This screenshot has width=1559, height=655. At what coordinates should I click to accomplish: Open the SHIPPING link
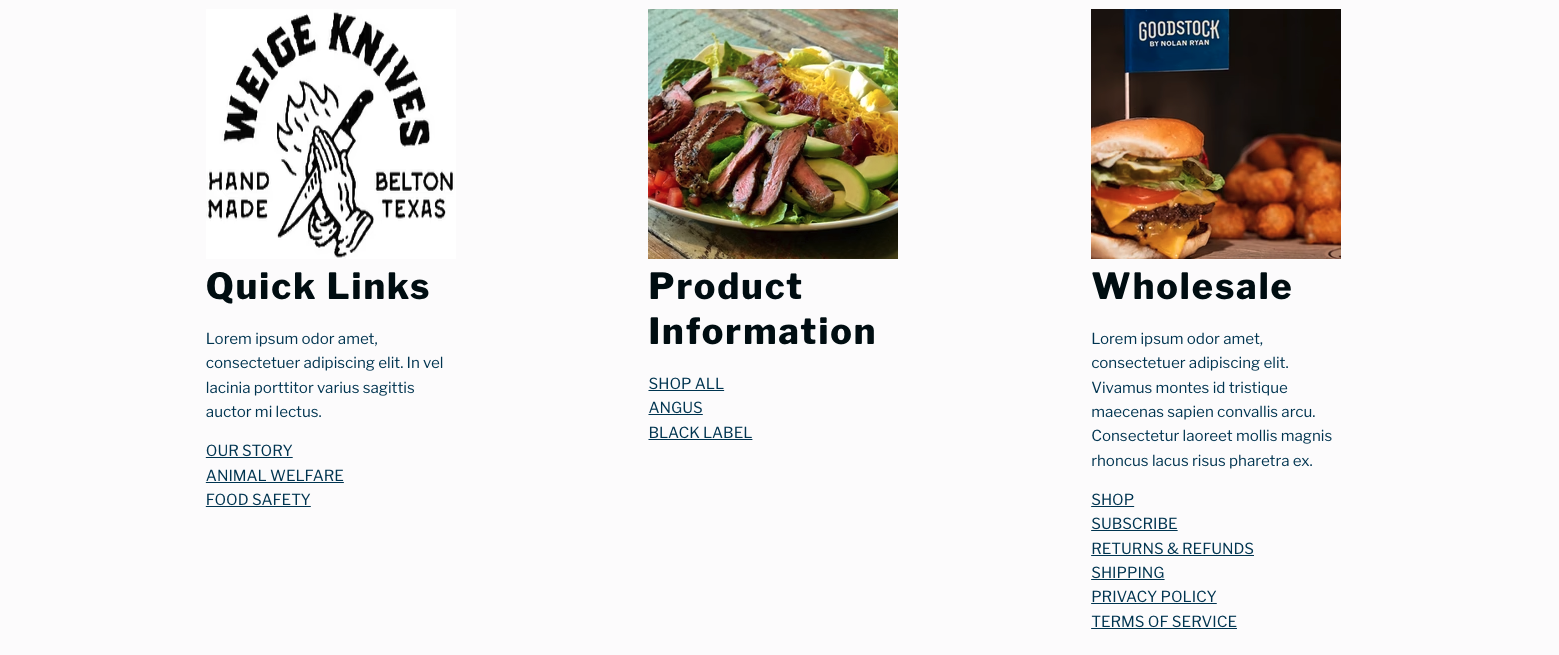click(x=1127, y=573)
